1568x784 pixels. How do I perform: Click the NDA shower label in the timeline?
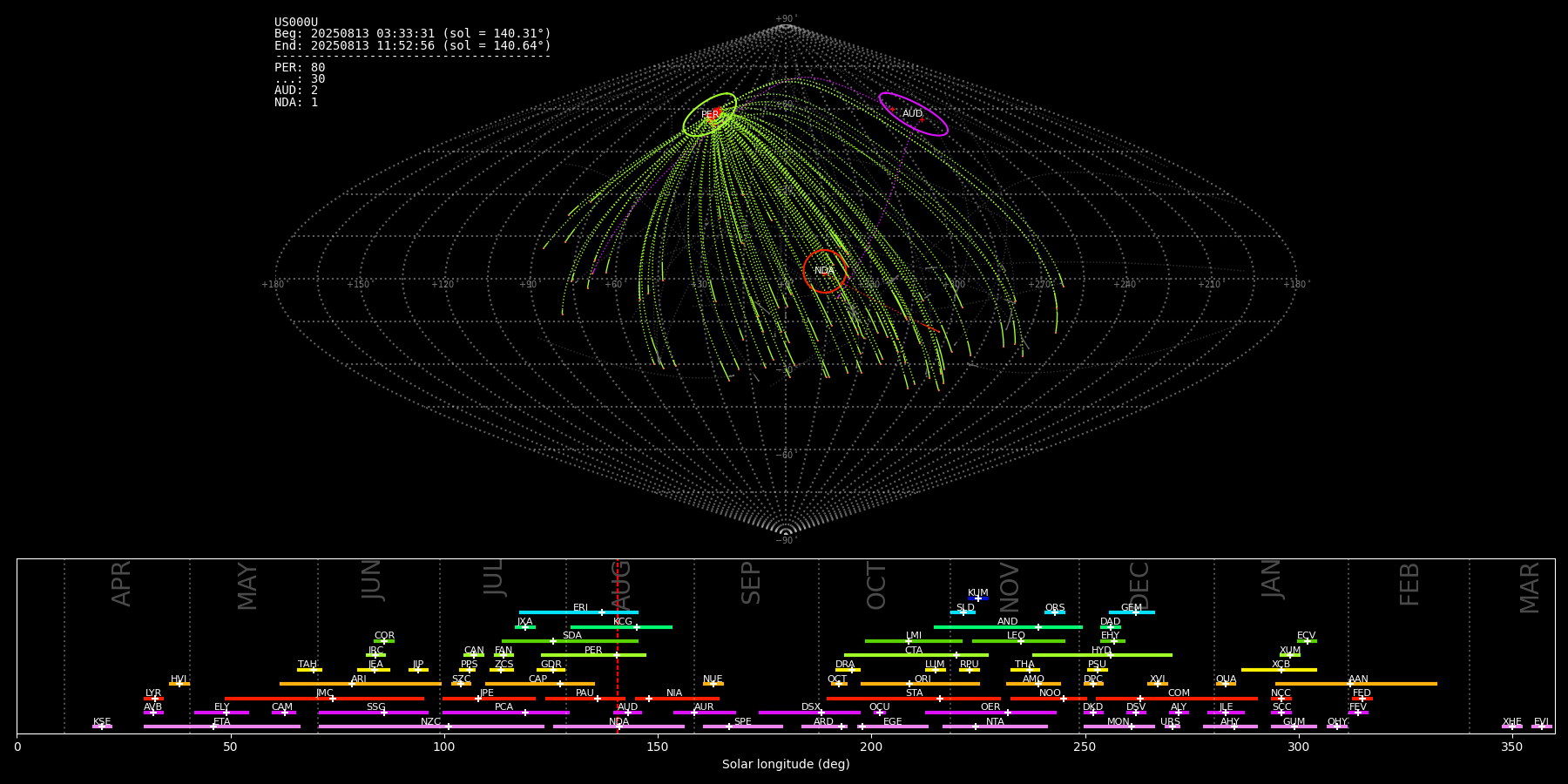click(618, 722)
